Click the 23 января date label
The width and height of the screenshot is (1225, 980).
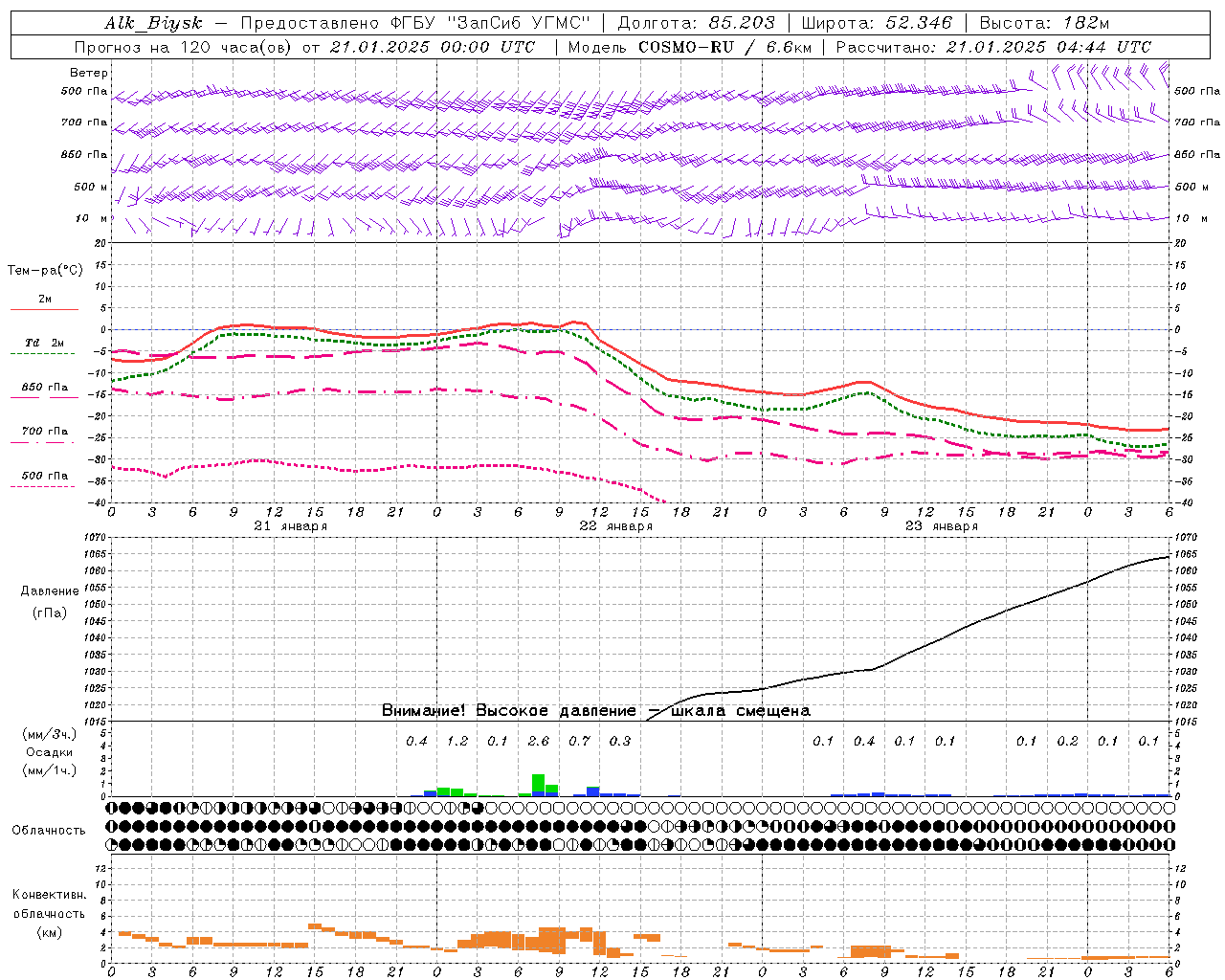pos(942,525)
